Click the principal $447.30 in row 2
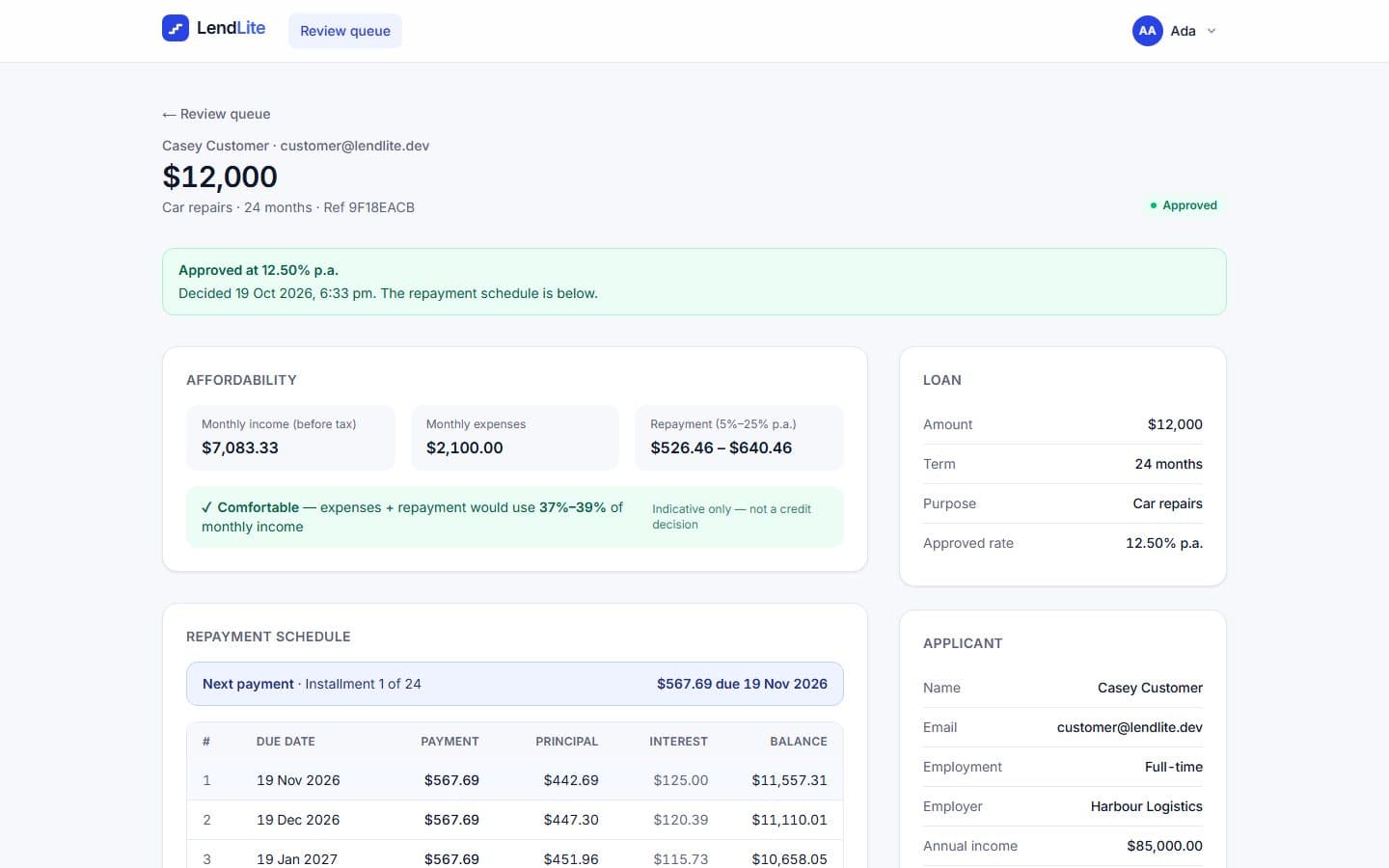The width and height of the screenshot is (1389, 868). click(x=571, y=820)
